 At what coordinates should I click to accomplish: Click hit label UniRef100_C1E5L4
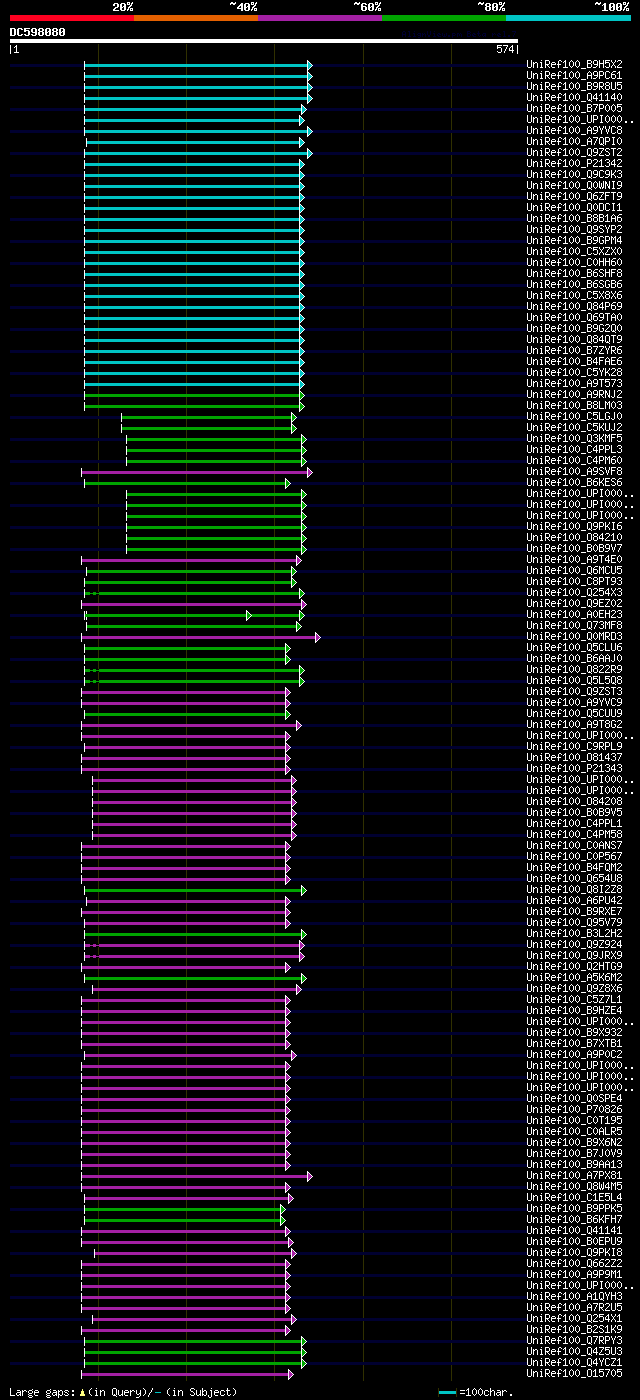coord(574,1198)
